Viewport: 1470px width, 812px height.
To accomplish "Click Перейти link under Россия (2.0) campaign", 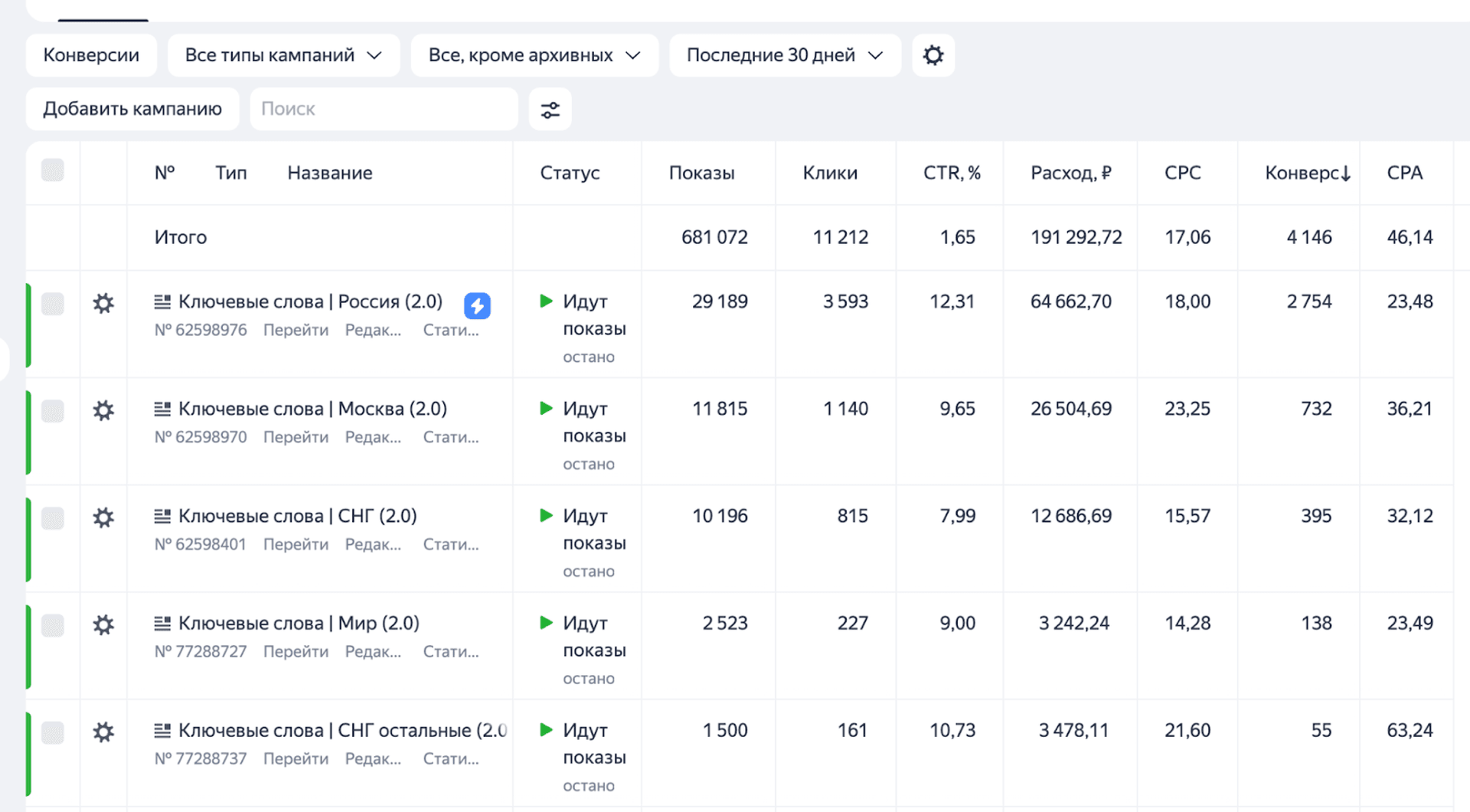I will 296,330.
